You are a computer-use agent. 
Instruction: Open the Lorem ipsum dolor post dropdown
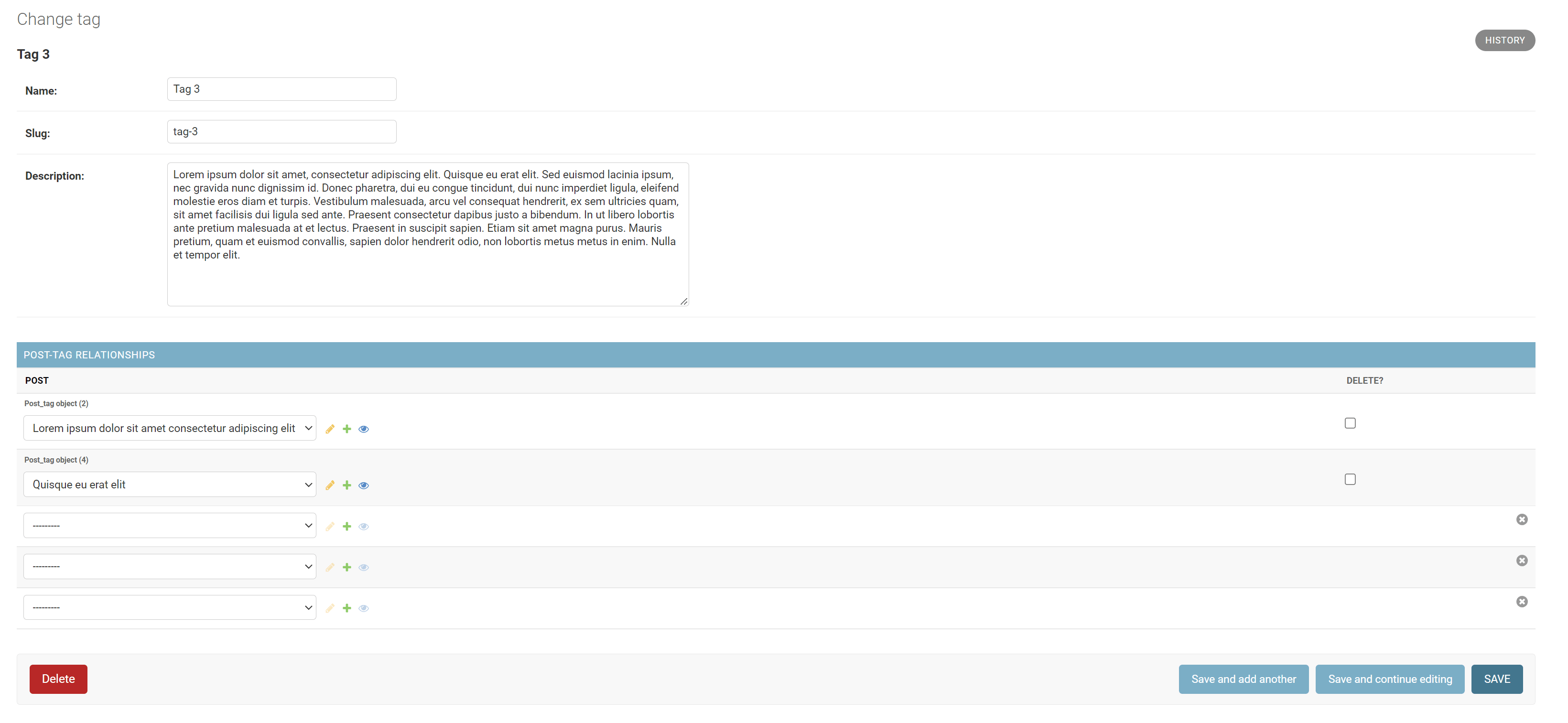pos(169,428)
